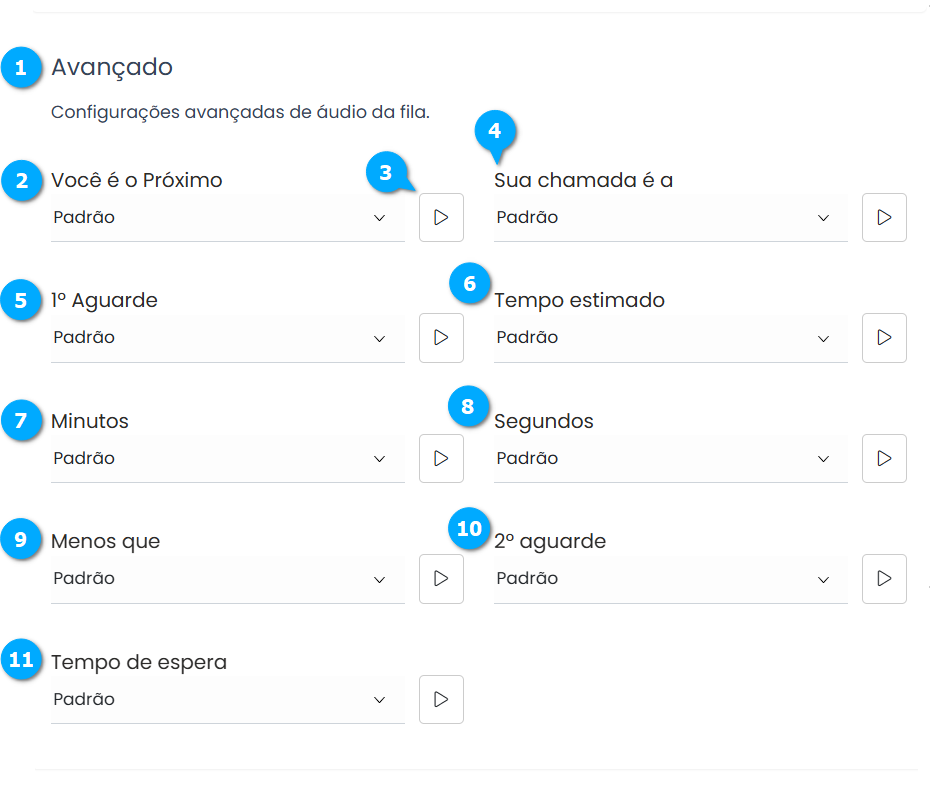Open the 'Menos que' dropdown
Screen dimensions: 930x792
(x=227, y=579)
